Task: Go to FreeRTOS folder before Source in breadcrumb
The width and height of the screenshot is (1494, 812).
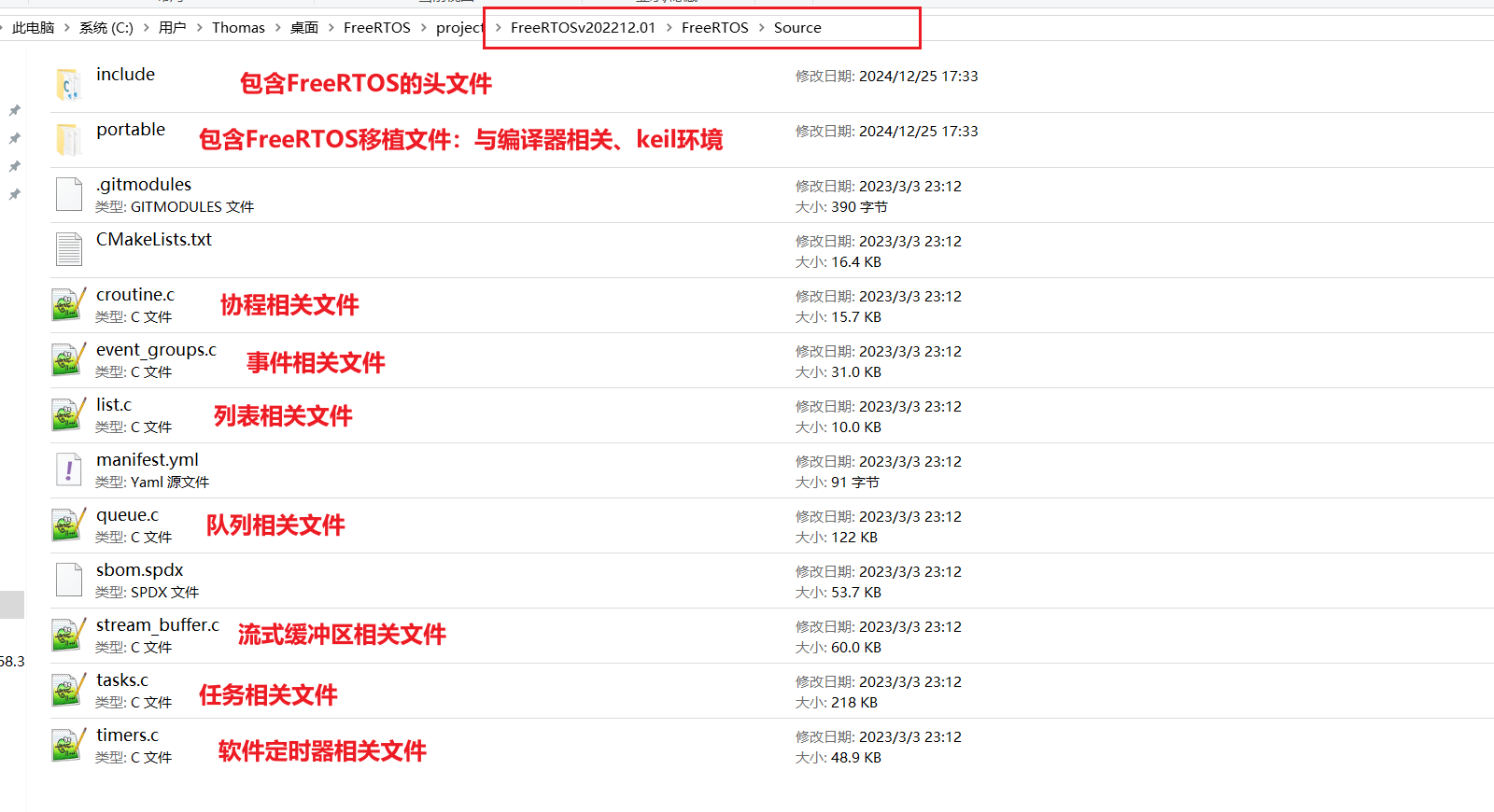Action: click(x=714, y=28)
